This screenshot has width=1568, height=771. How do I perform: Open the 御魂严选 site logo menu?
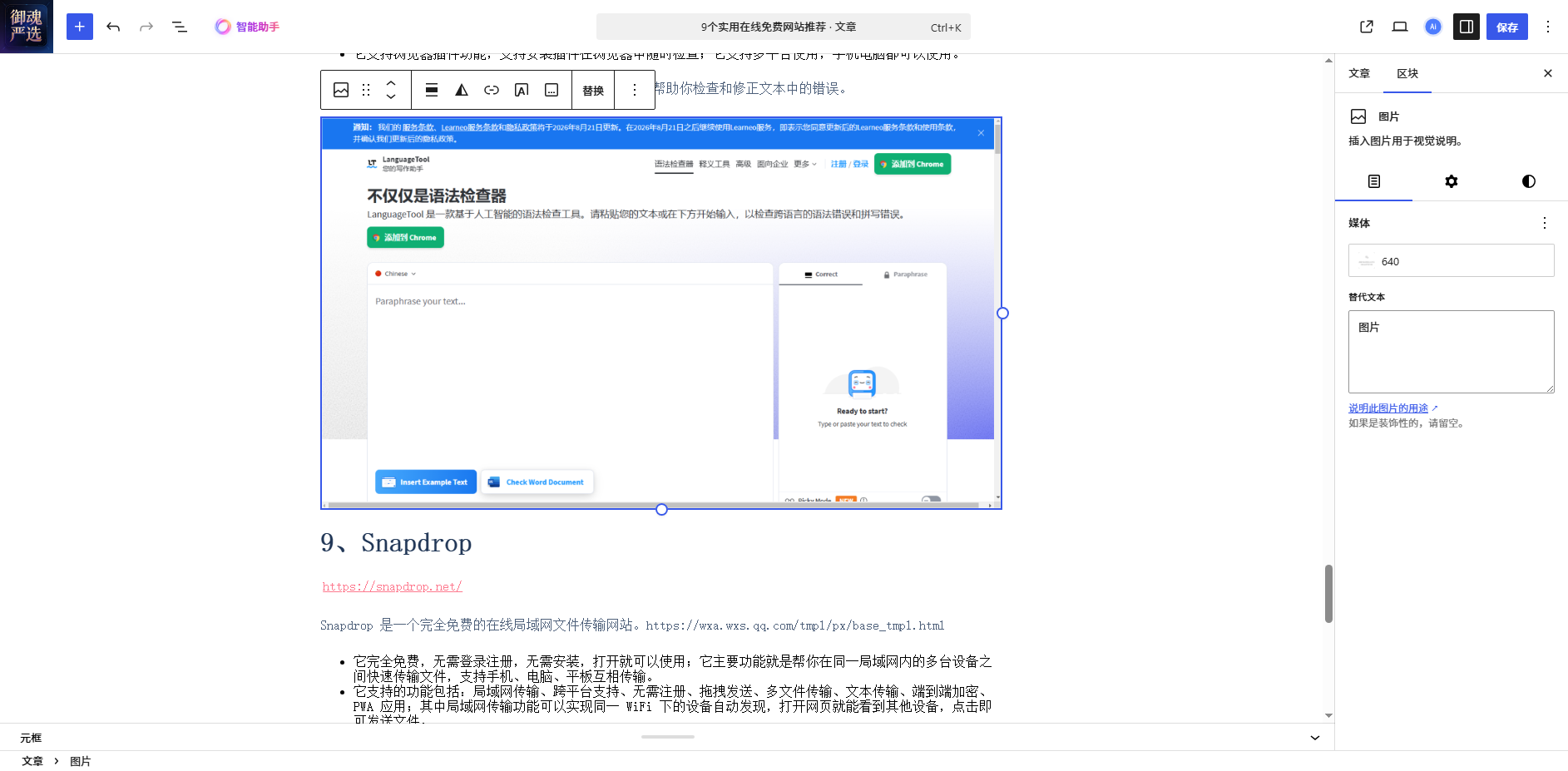[x=27, y=27]
